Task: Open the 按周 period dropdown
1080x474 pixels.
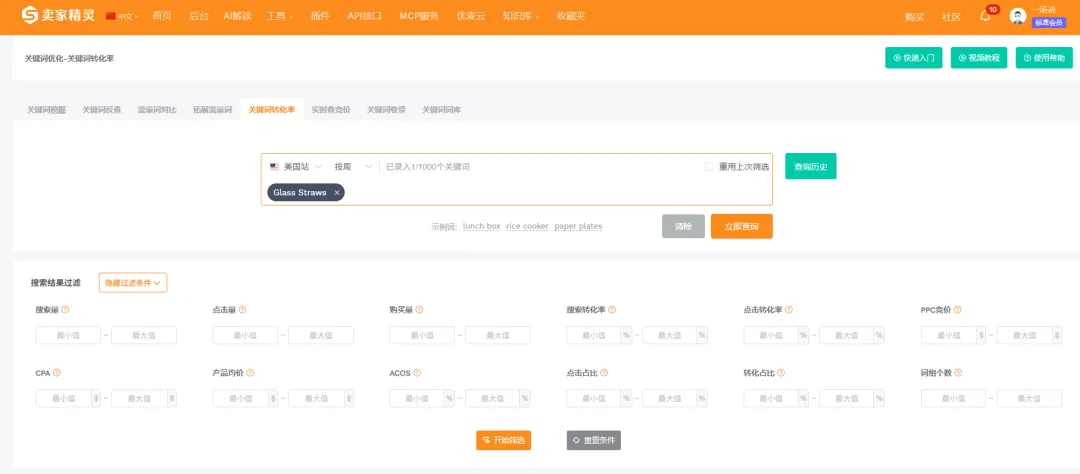Action: pyautogui.click(x=353, y=167)
